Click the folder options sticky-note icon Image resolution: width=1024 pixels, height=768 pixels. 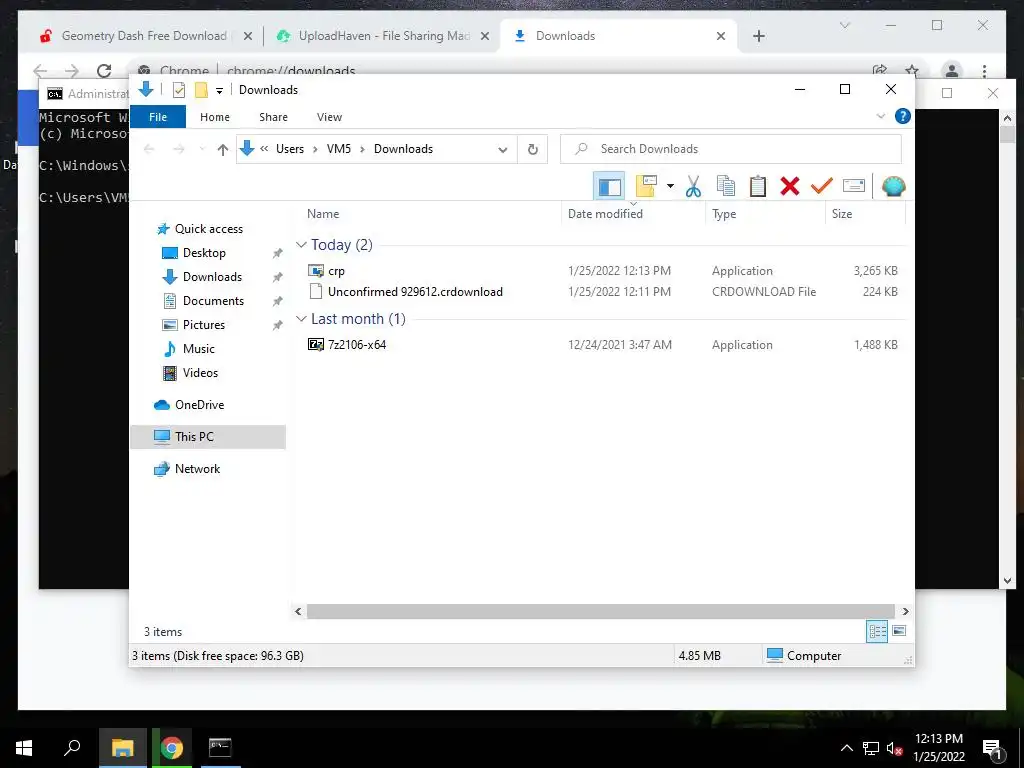(x=646, y=186)
